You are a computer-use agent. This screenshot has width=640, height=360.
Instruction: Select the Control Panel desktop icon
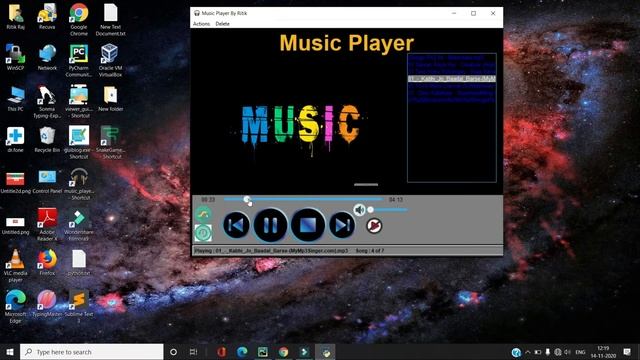pyautogui.click(x=47, y=181)
